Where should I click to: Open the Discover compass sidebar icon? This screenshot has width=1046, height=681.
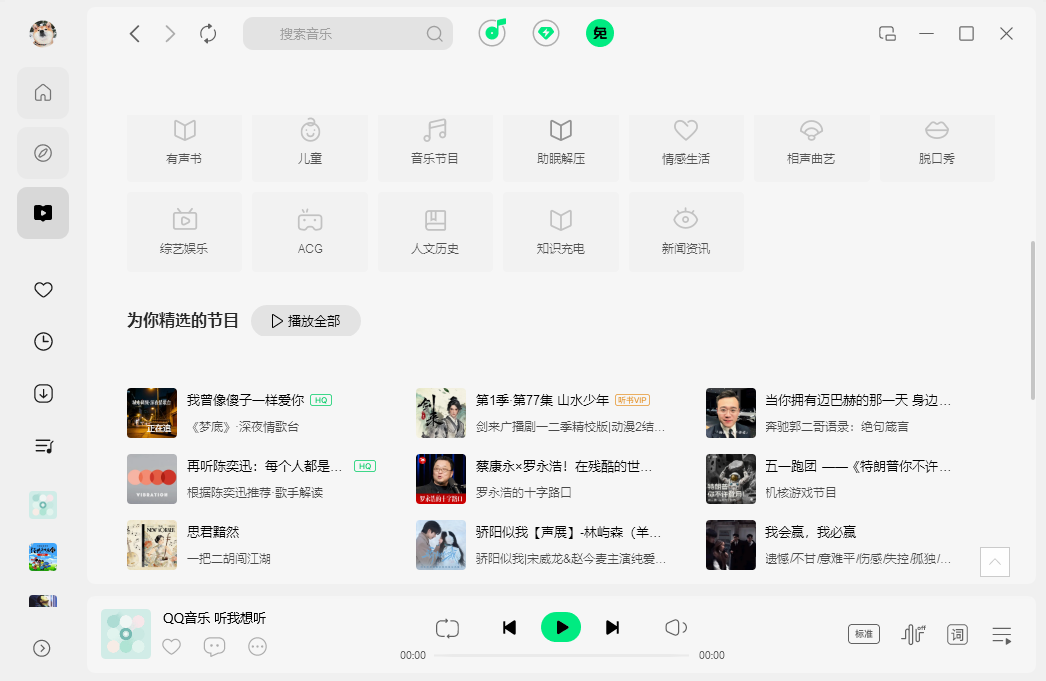[43, 153]
